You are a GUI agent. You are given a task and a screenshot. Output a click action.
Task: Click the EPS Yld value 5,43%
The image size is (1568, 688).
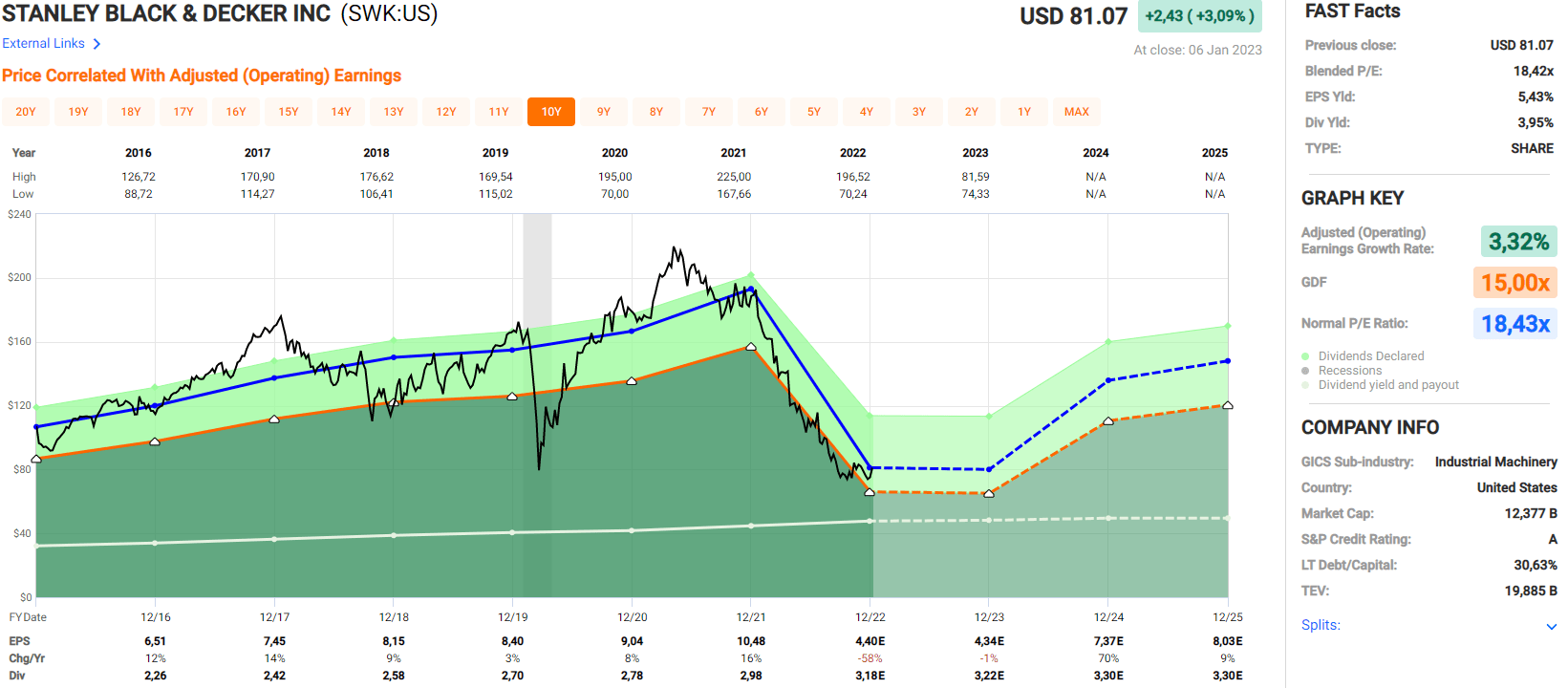coord(1536,97)
